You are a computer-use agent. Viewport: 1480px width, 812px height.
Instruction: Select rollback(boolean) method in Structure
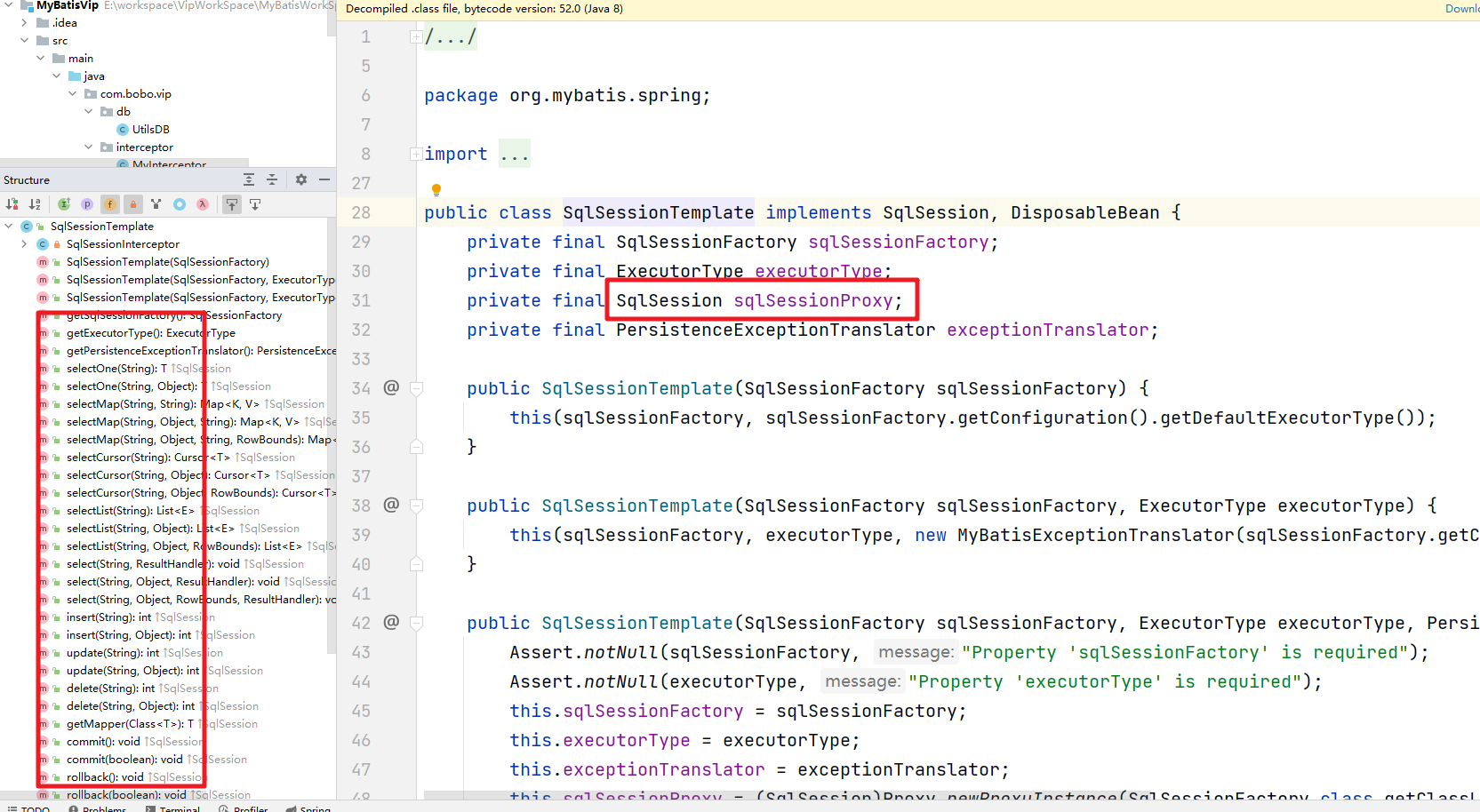[126, 795]
